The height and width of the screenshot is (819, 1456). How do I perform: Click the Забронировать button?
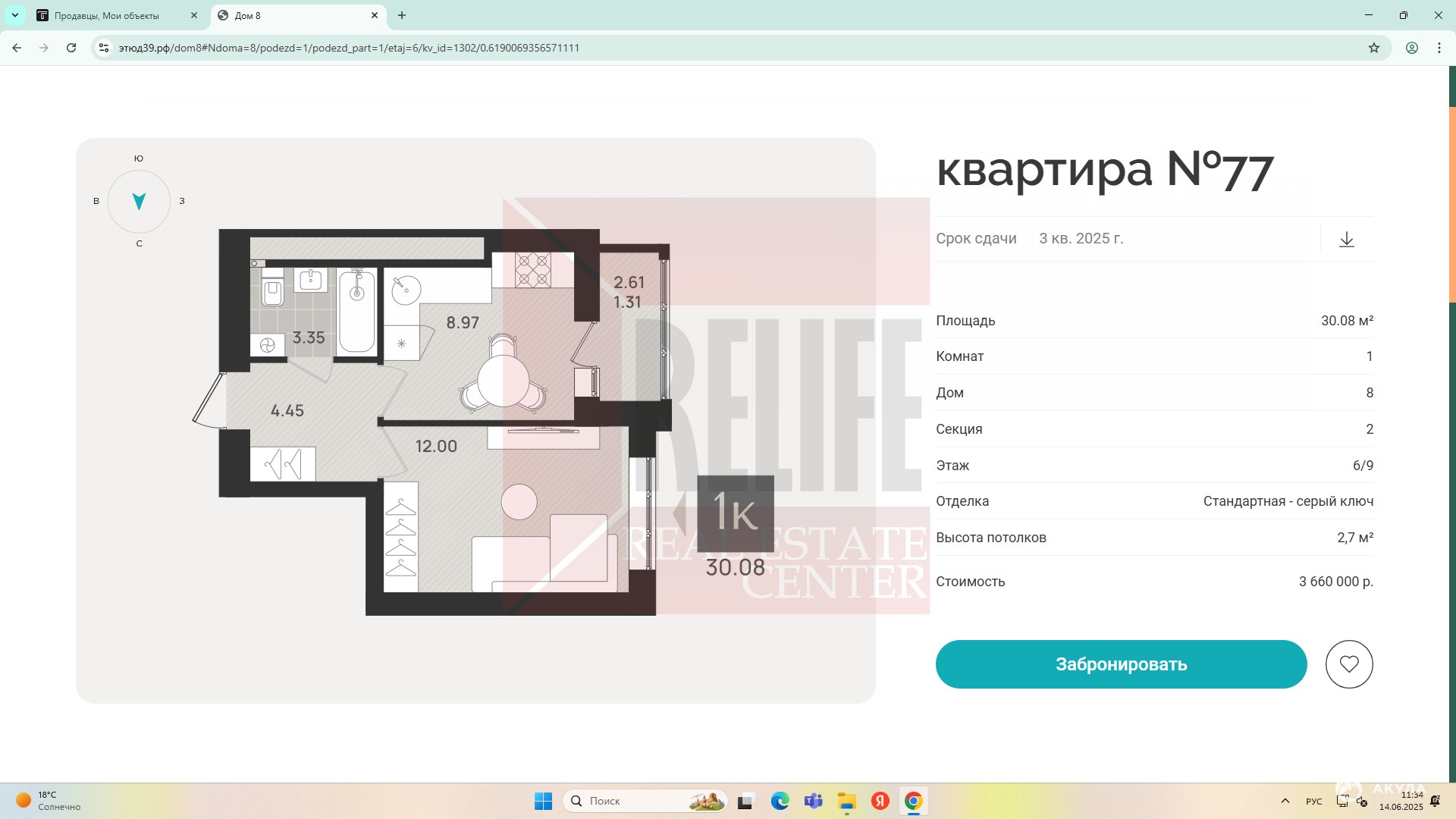[x=1121, y=664]
